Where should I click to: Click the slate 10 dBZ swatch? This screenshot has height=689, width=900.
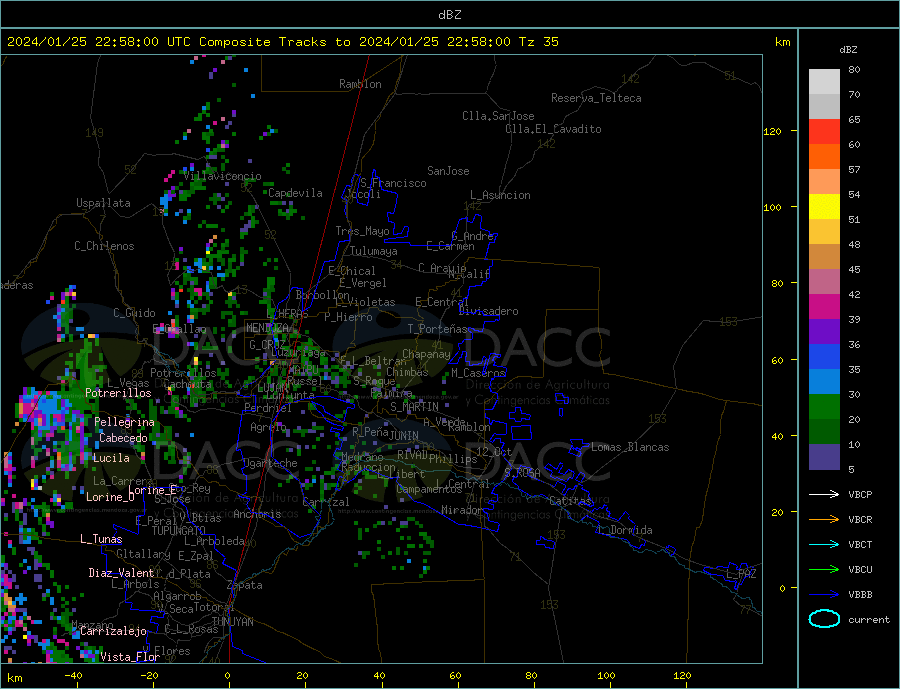pos(824,457)
